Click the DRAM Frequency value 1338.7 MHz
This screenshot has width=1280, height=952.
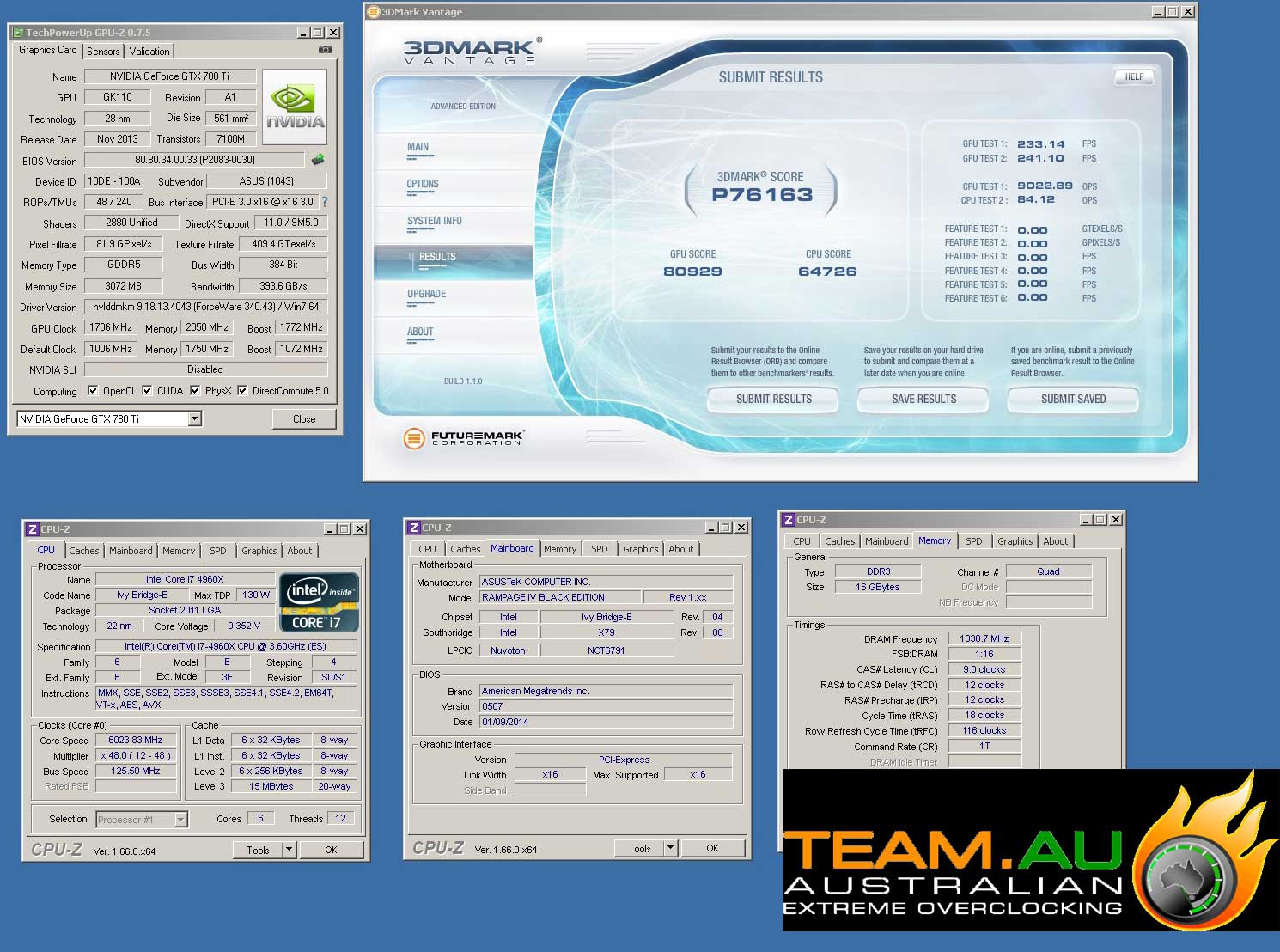tap(984, 638)
